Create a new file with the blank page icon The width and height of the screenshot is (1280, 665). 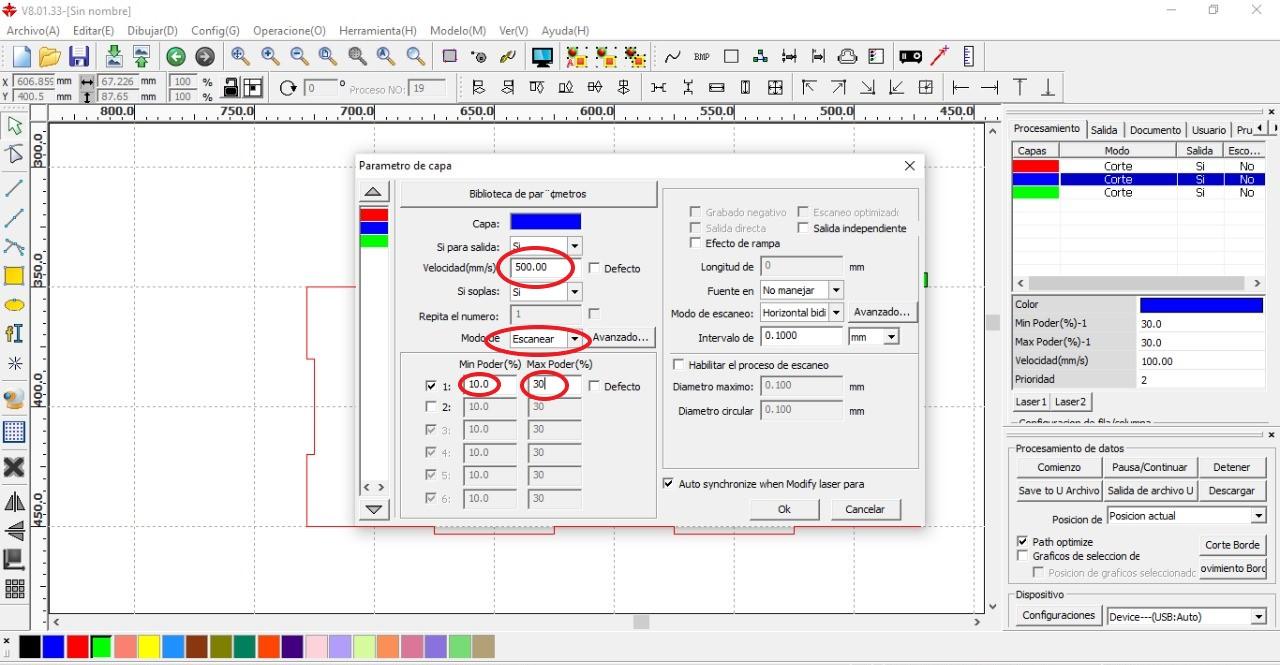tap(21, 57)
